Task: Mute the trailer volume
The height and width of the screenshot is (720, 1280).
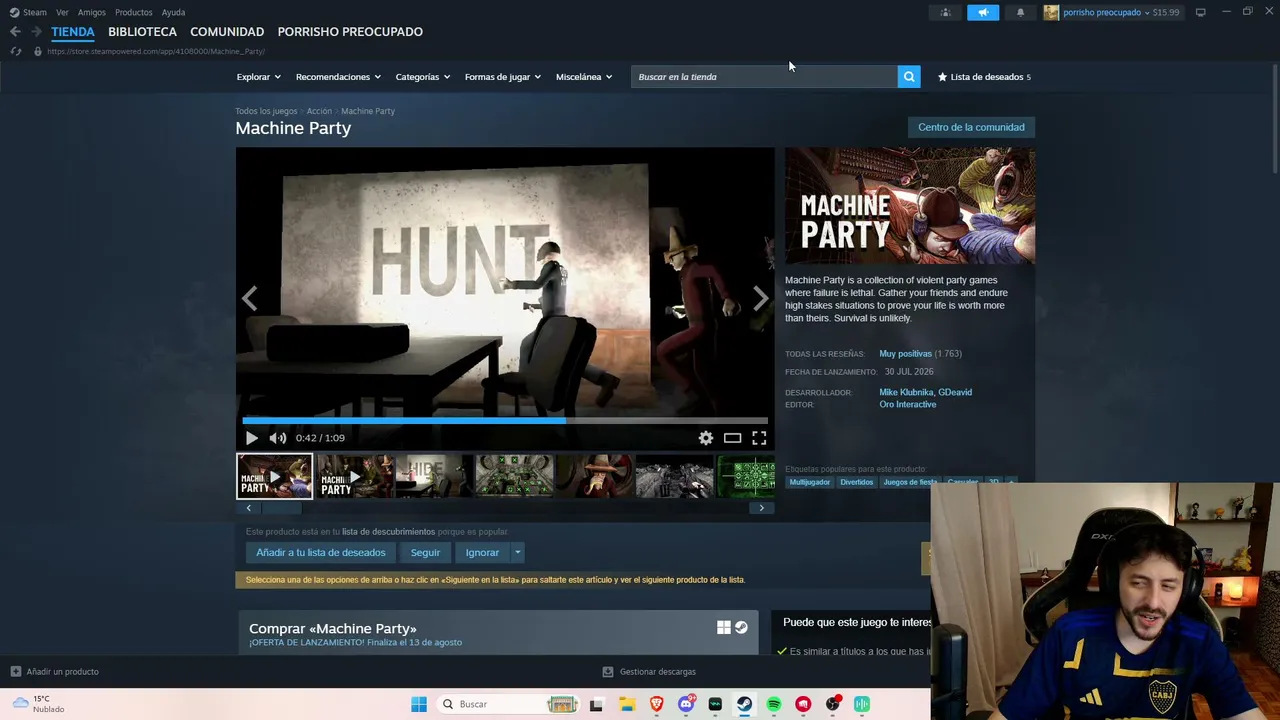Action: (278, 438)
